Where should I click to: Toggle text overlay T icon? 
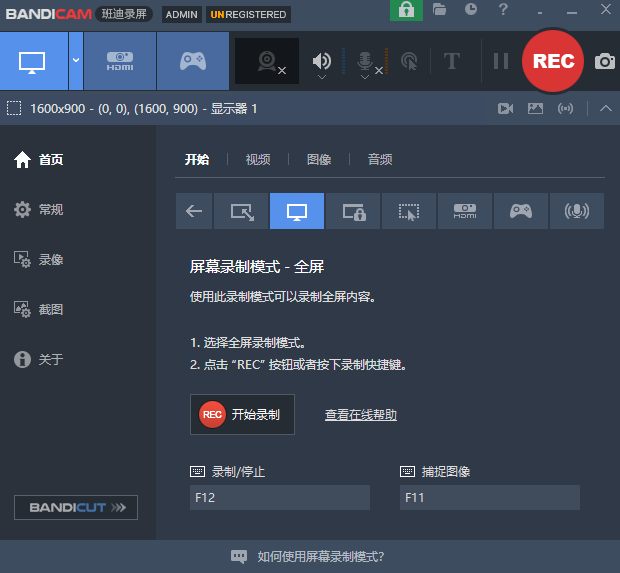[x=452, y=61]
